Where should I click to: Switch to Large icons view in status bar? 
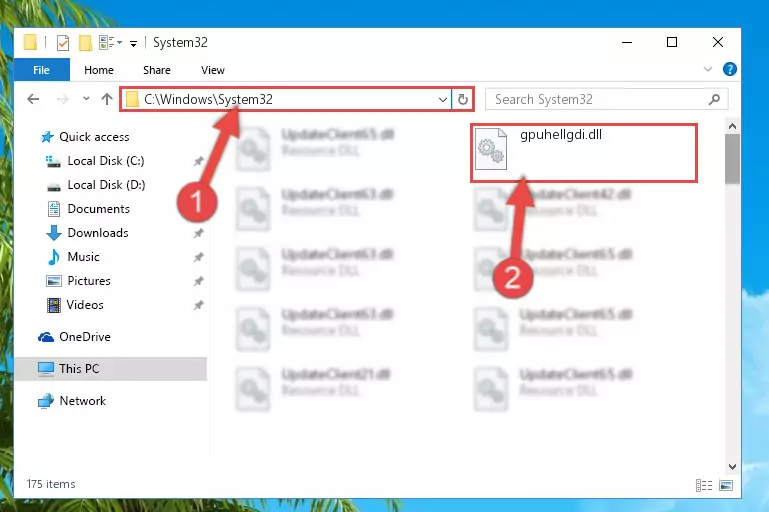[726, 486]
